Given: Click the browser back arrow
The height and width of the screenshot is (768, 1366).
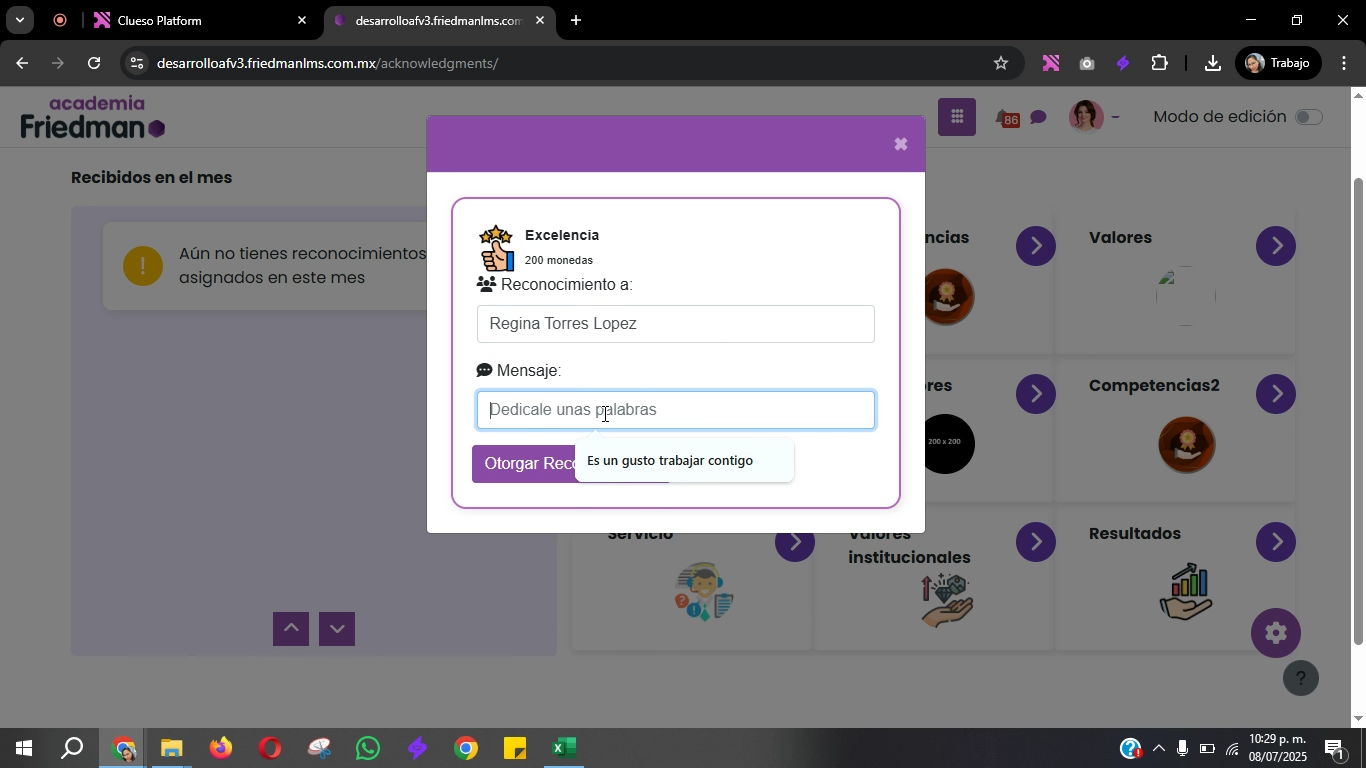Looking at the screenshot, I should click(x=21, y=63).
